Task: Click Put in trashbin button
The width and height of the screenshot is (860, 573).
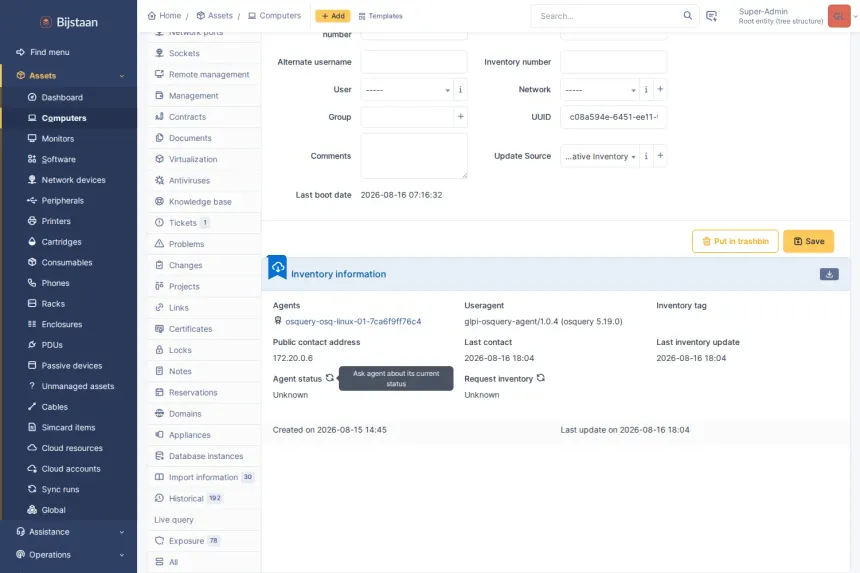Action: (735, 241)
